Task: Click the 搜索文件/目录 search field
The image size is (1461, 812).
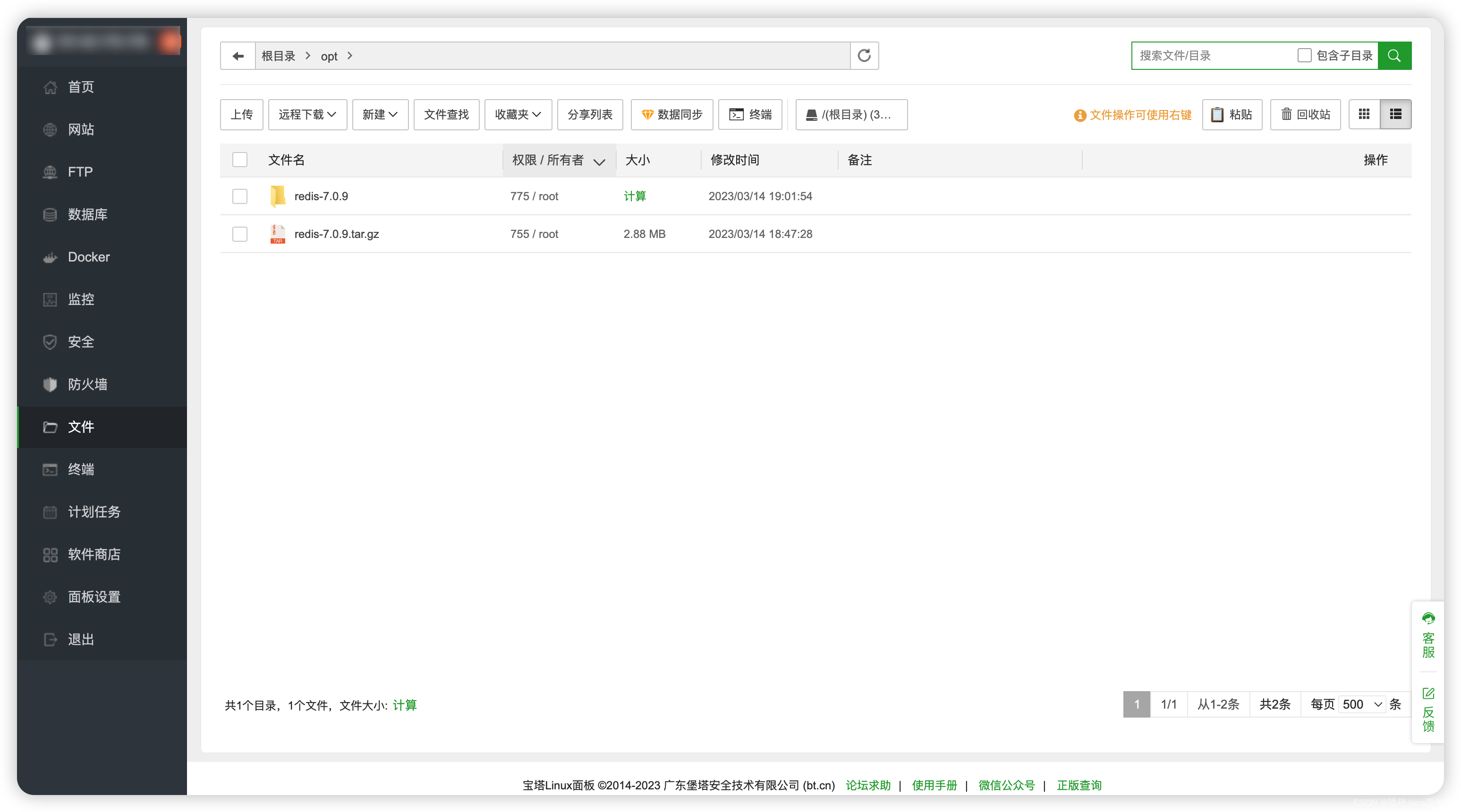Action: (x=1214, y=56)
